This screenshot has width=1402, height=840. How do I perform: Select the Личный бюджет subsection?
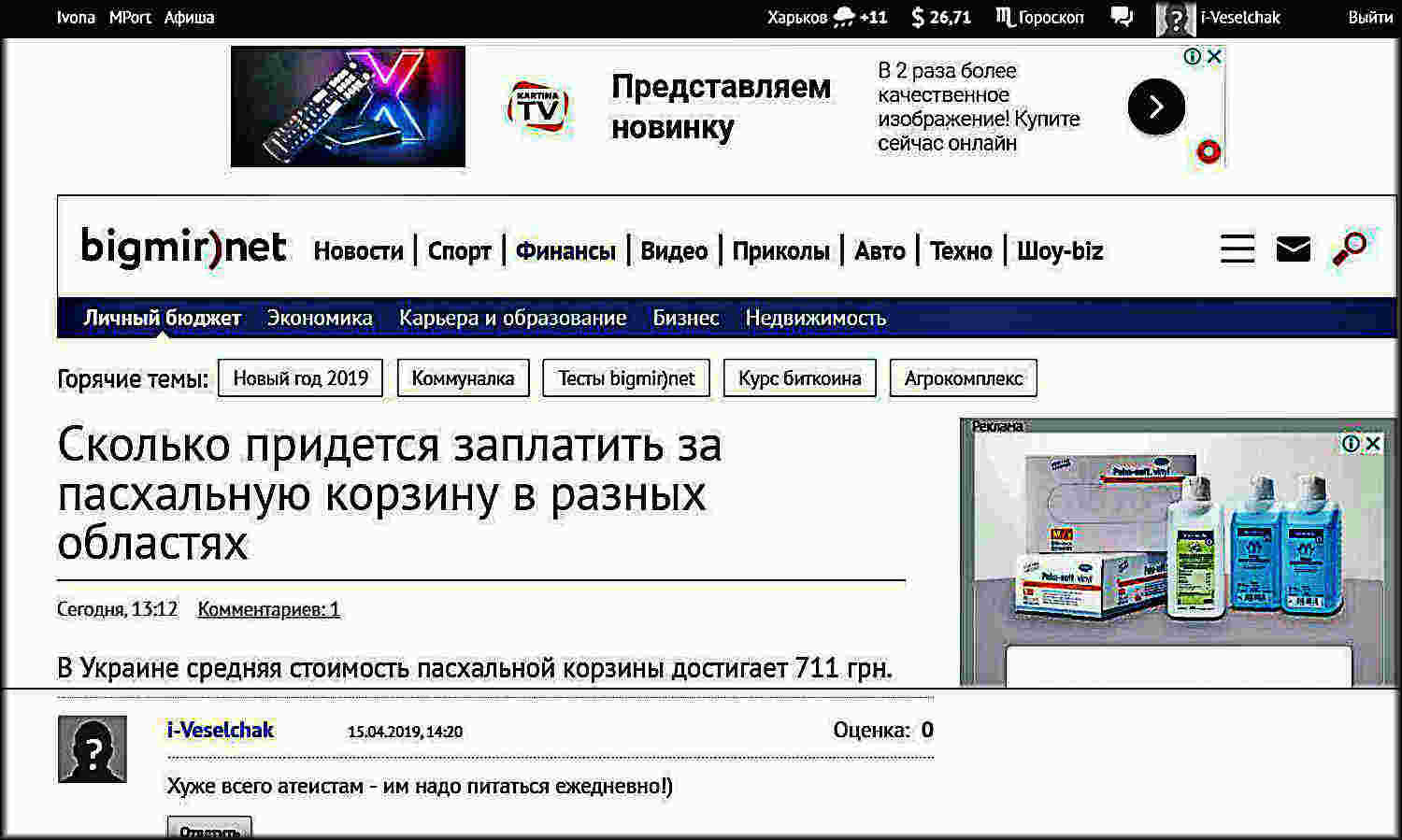click(162, 318)
